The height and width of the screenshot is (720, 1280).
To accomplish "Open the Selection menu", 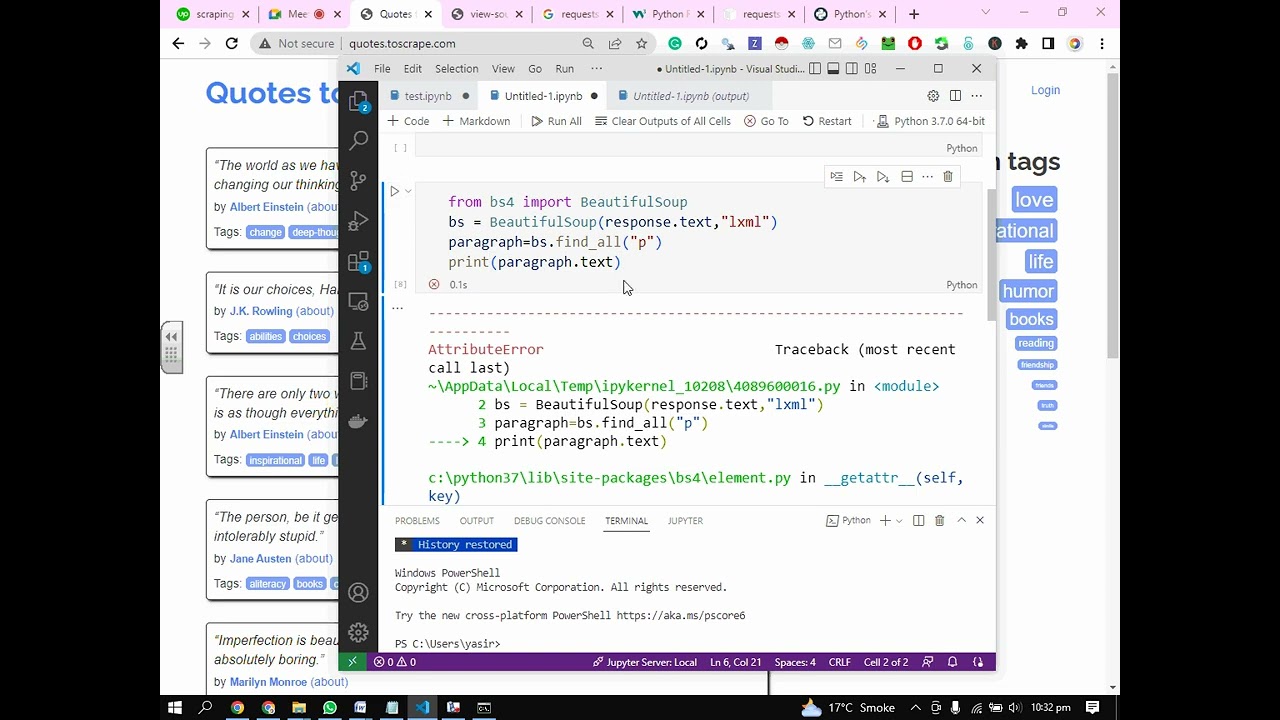I will [456, 69].
